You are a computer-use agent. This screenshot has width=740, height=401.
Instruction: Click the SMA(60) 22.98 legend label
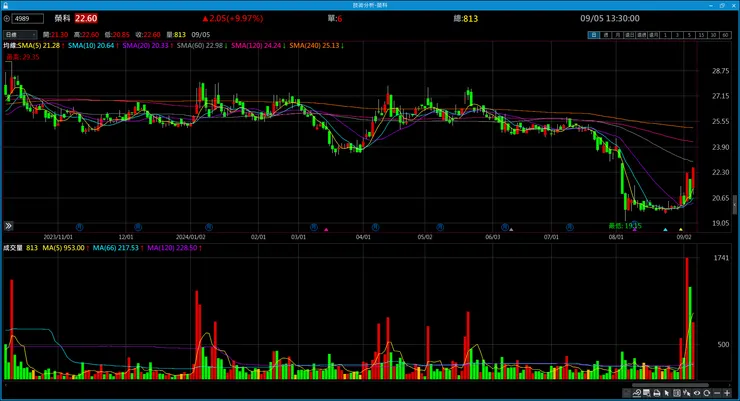pyautogui.click(x=200, y=45)
